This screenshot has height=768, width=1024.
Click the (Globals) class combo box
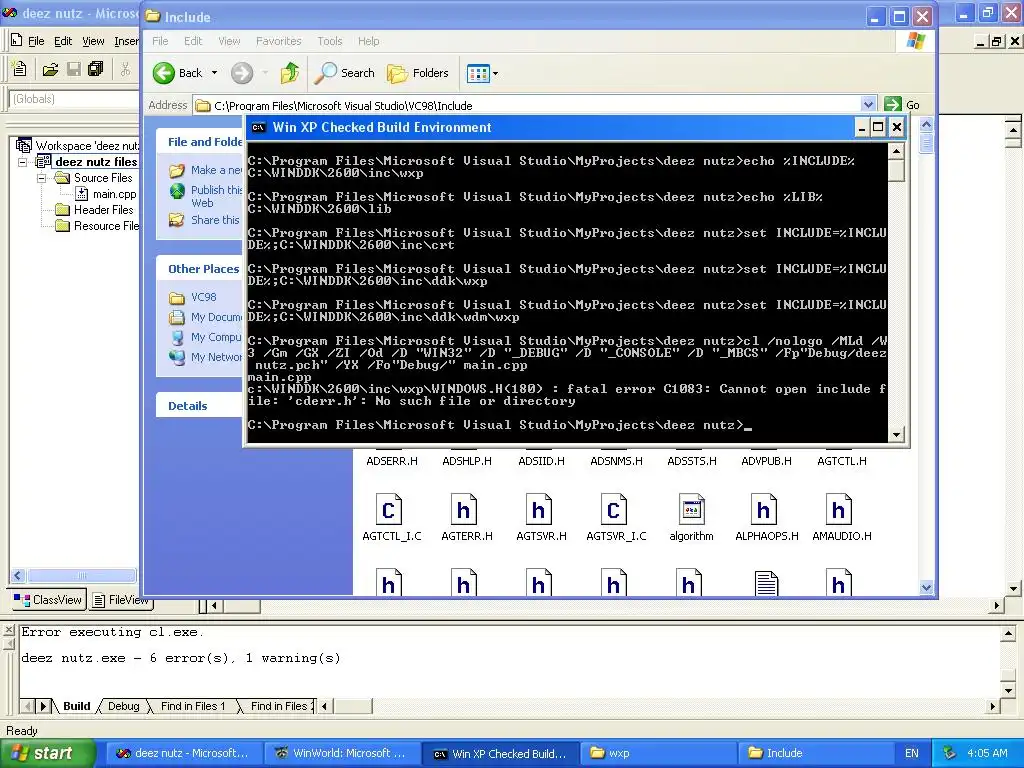(75, 99)
